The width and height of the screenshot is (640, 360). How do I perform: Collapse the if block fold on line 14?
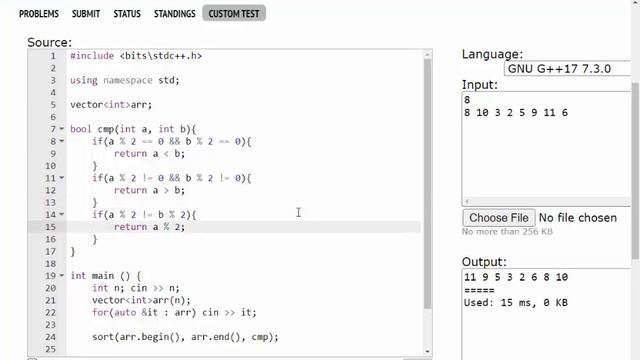[62, 214]
